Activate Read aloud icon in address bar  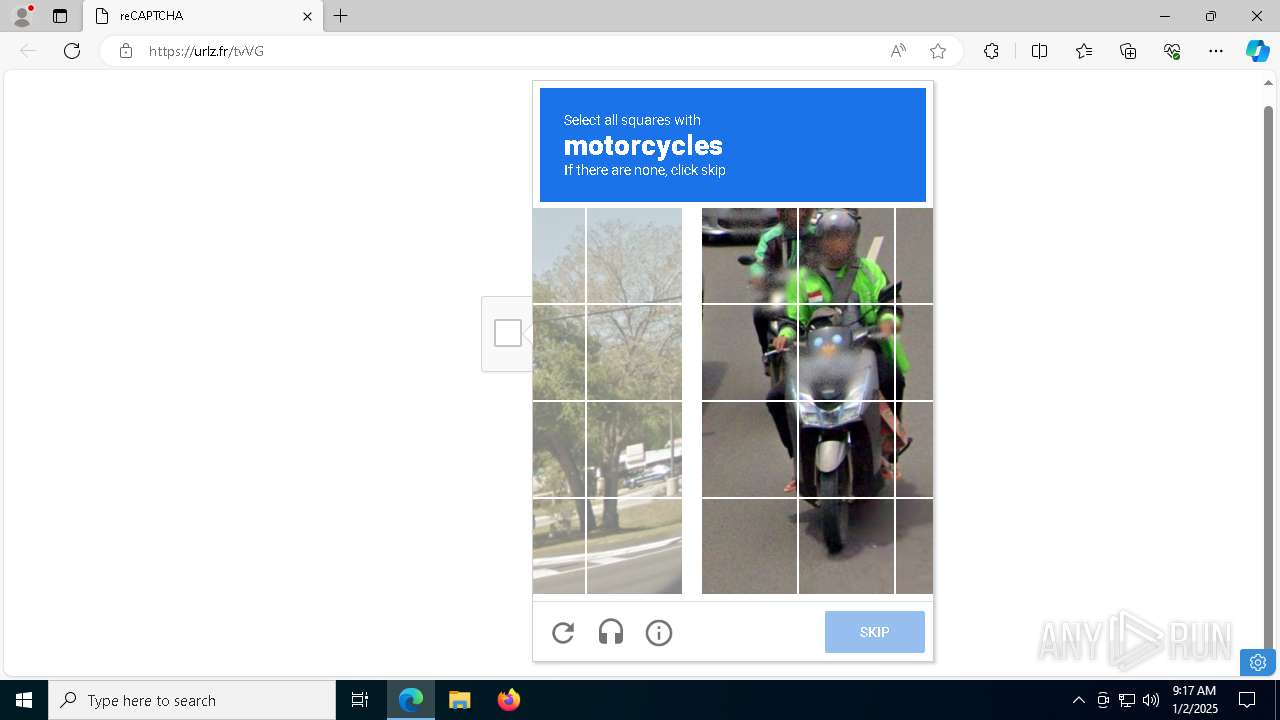tap(898, 51)
